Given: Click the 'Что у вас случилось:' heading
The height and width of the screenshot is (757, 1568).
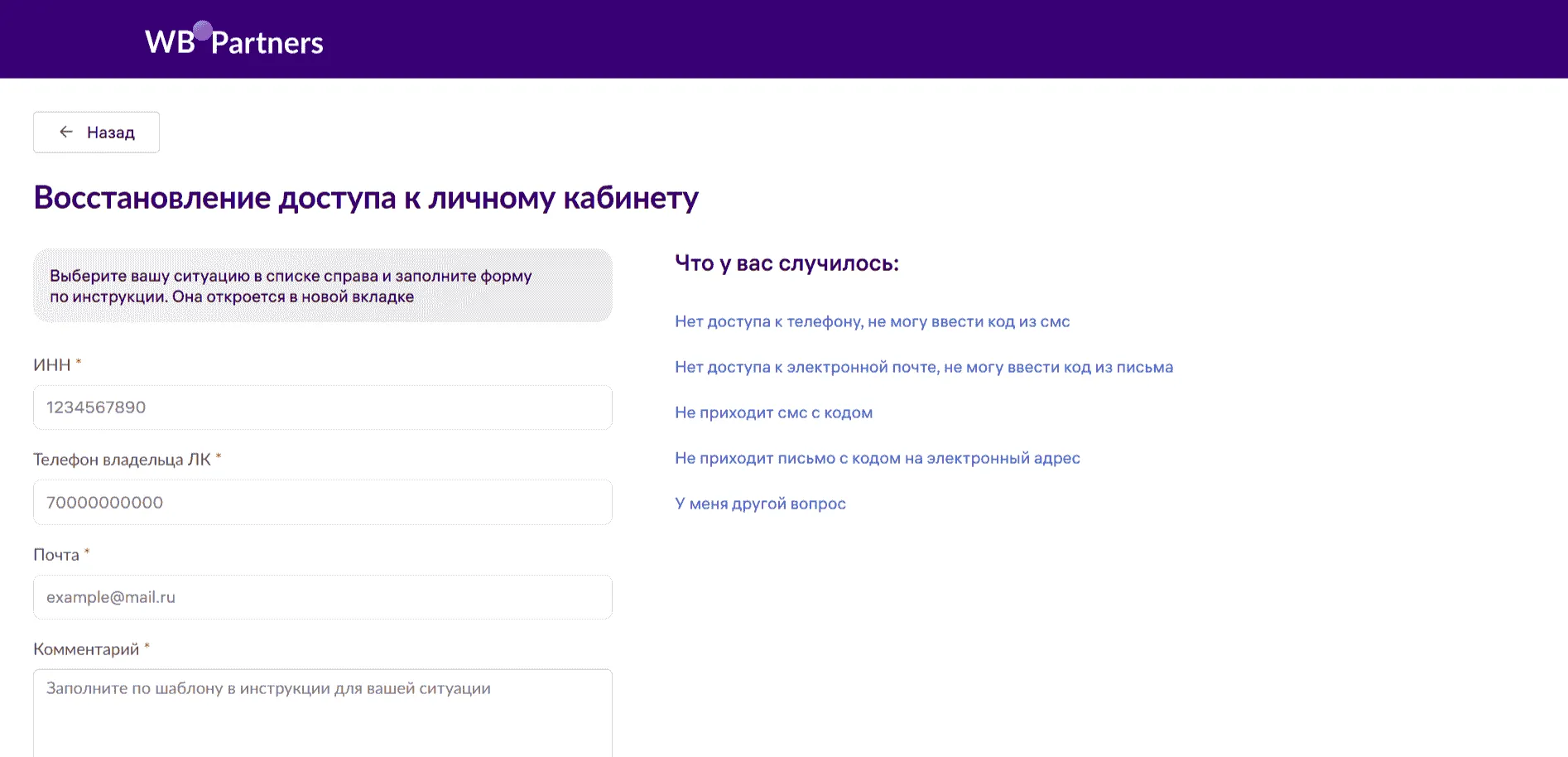Looking at the screenshot, I should point(786,263).
